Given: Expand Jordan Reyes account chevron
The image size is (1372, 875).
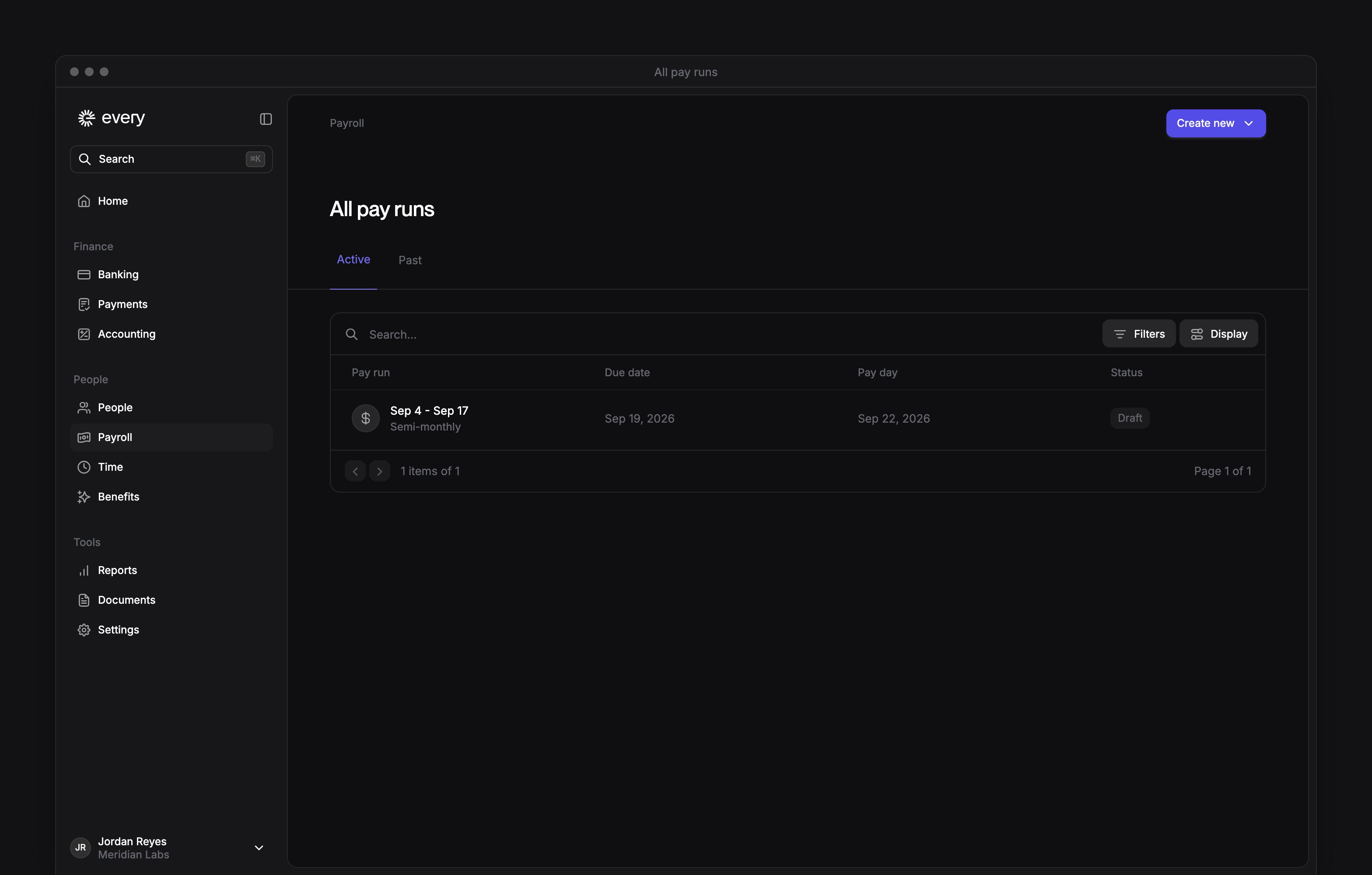Looking at the screenshot, I should (259, 848).
